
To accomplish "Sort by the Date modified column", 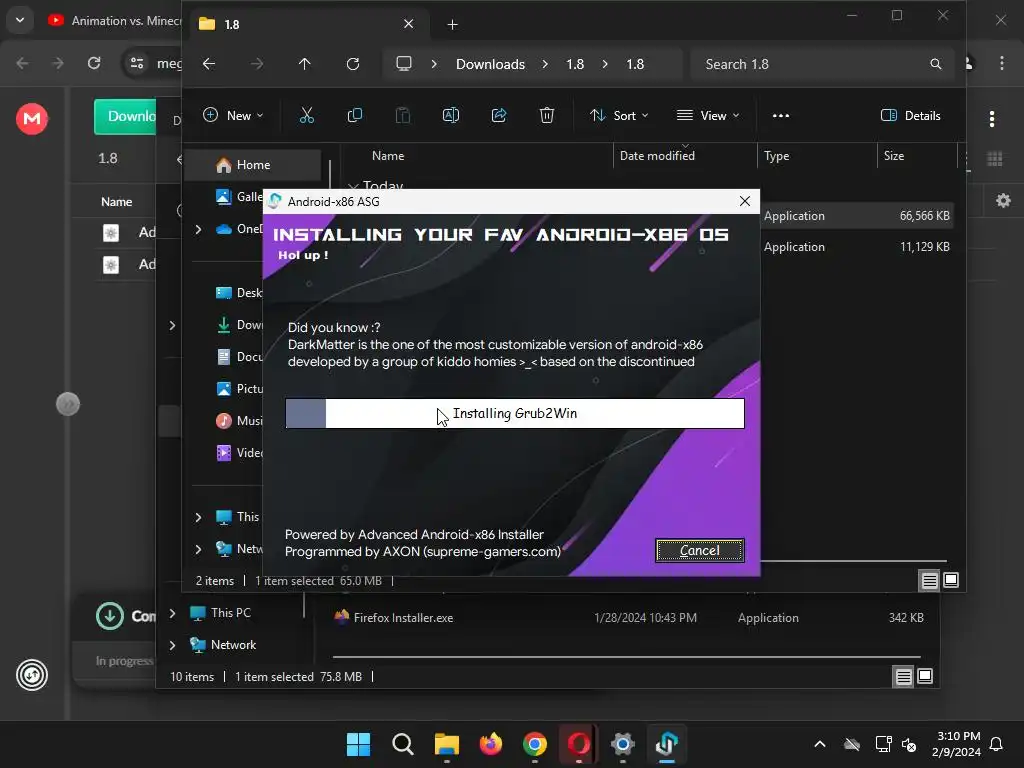I will click(x=657, y=156).
